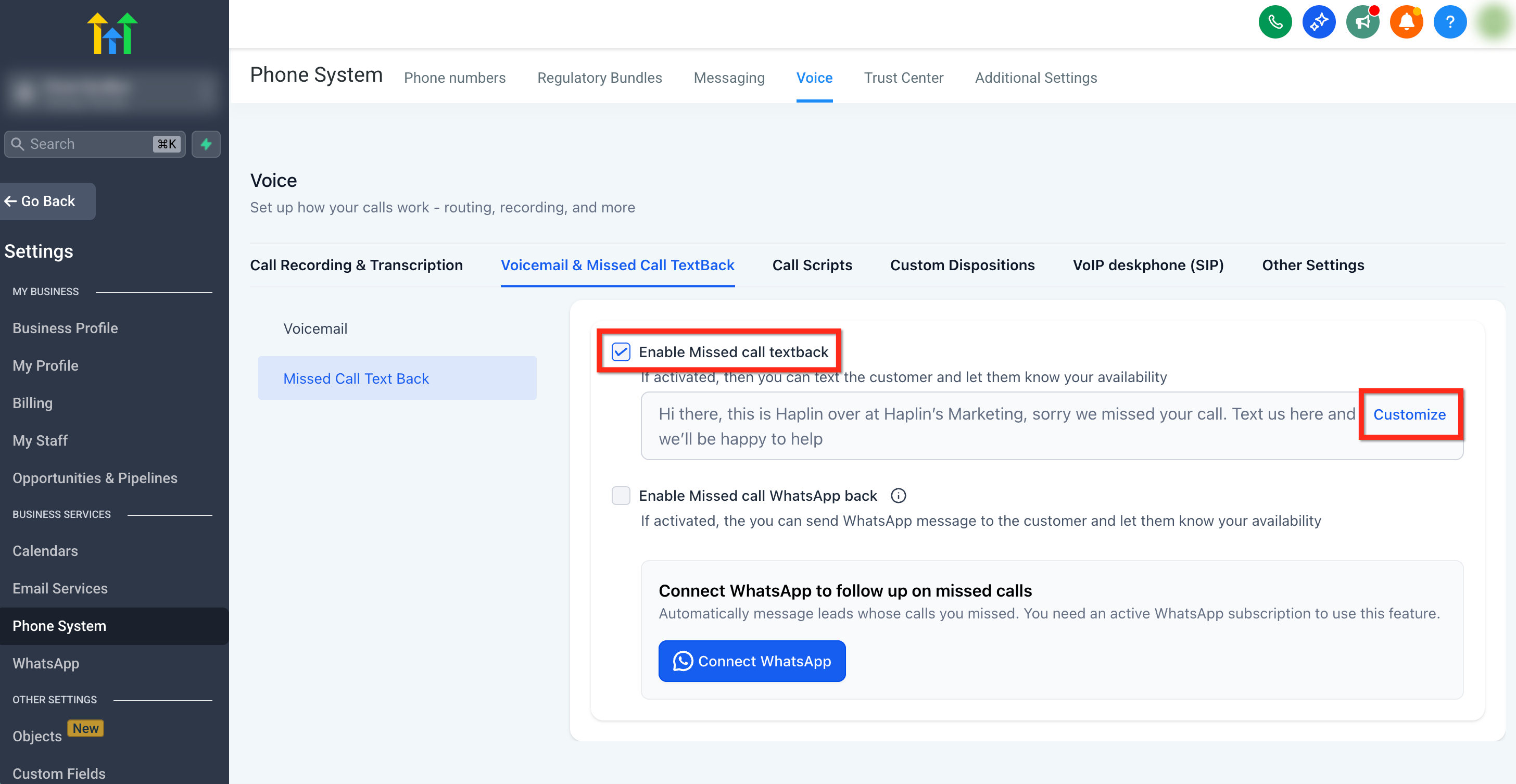
Task: Open the megaphone announcements icon
Action: pos(1362,22)
